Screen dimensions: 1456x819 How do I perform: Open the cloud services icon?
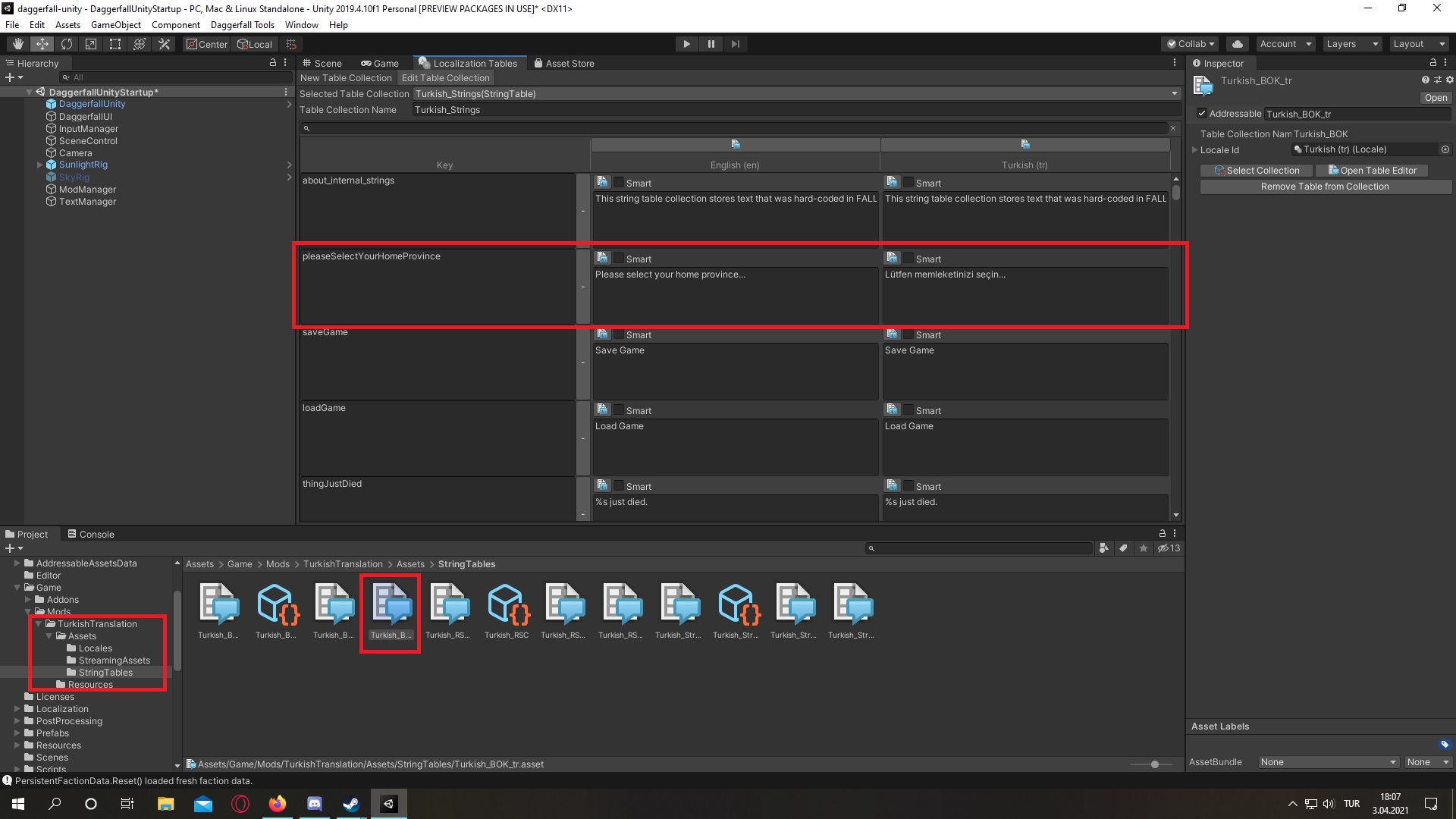(1238, 44)
